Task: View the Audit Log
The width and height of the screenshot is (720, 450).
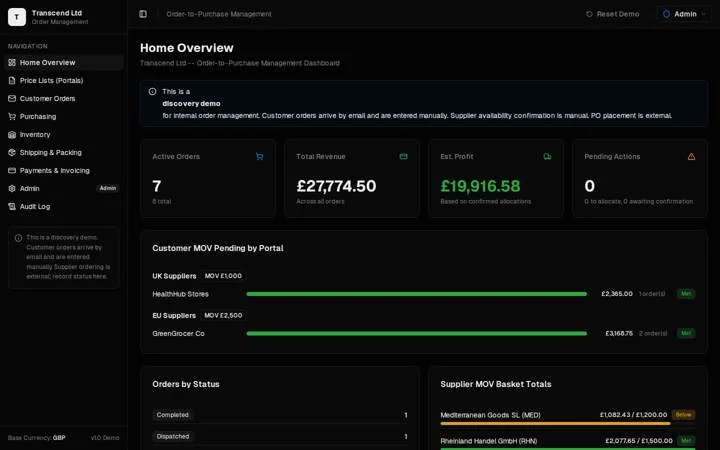Action: click(63, 207)
